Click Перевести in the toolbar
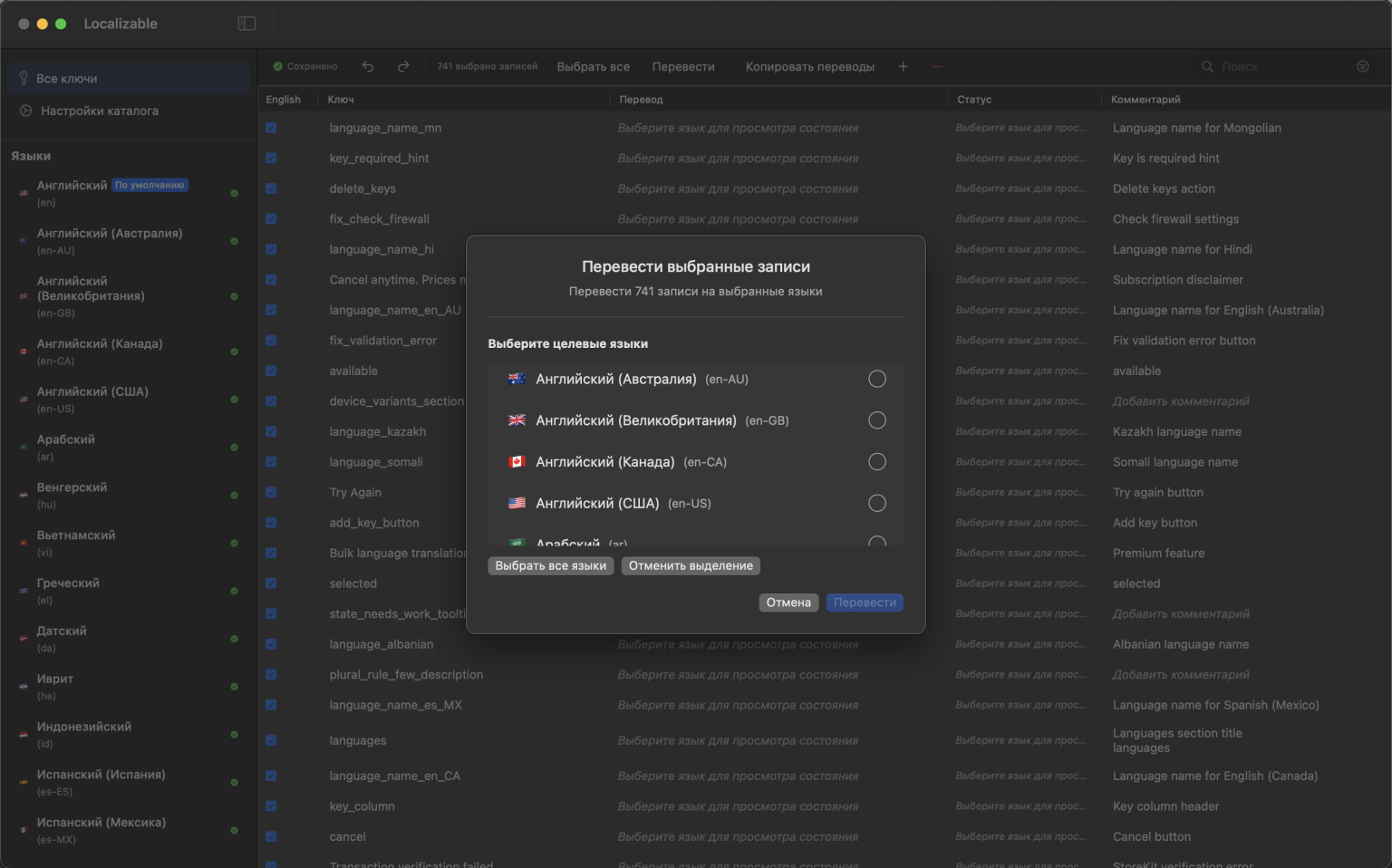The height and width of the screenshot is (868, 1392). coord(683,66)
